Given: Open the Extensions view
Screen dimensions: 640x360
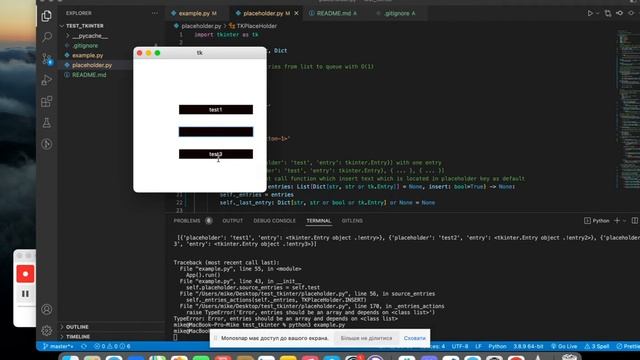Looking at the screenshot, I should pos(47,101).
